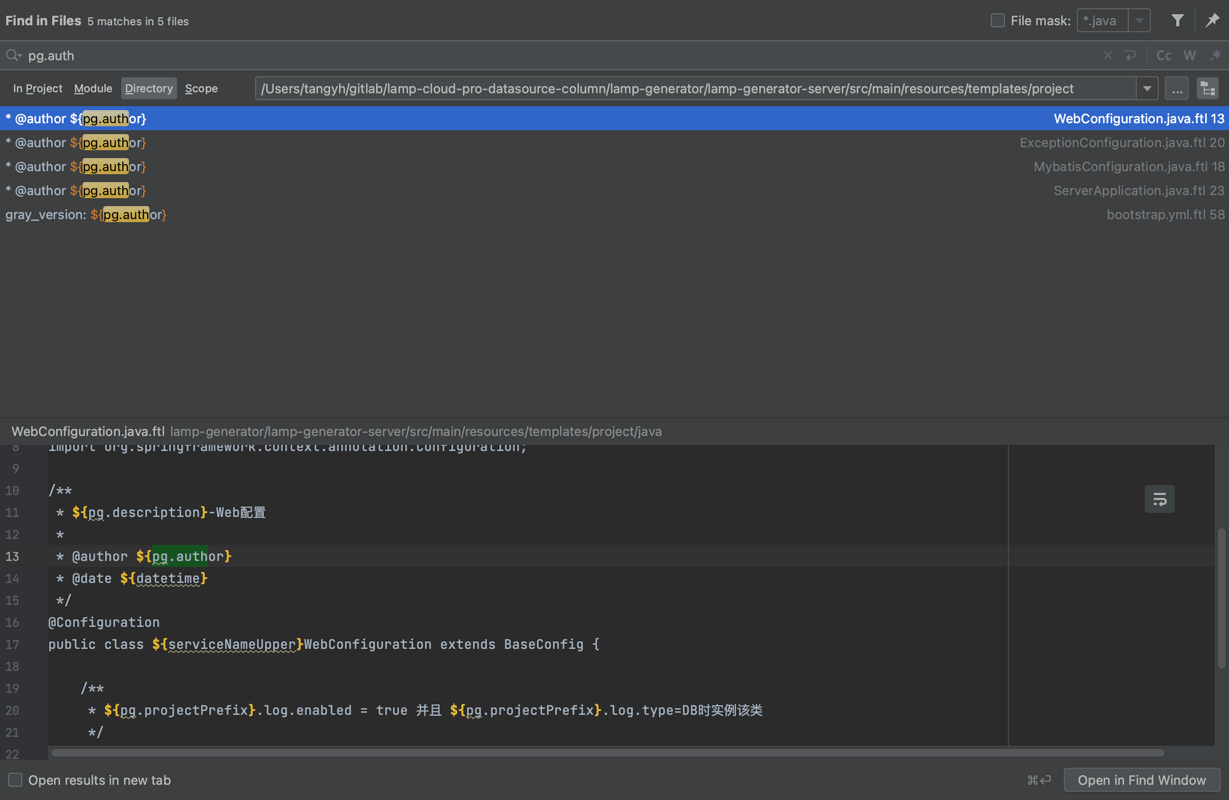Check Open results in new tab
The height and width of the screenshot is (800, 1229).
click(x=15, y=780)
